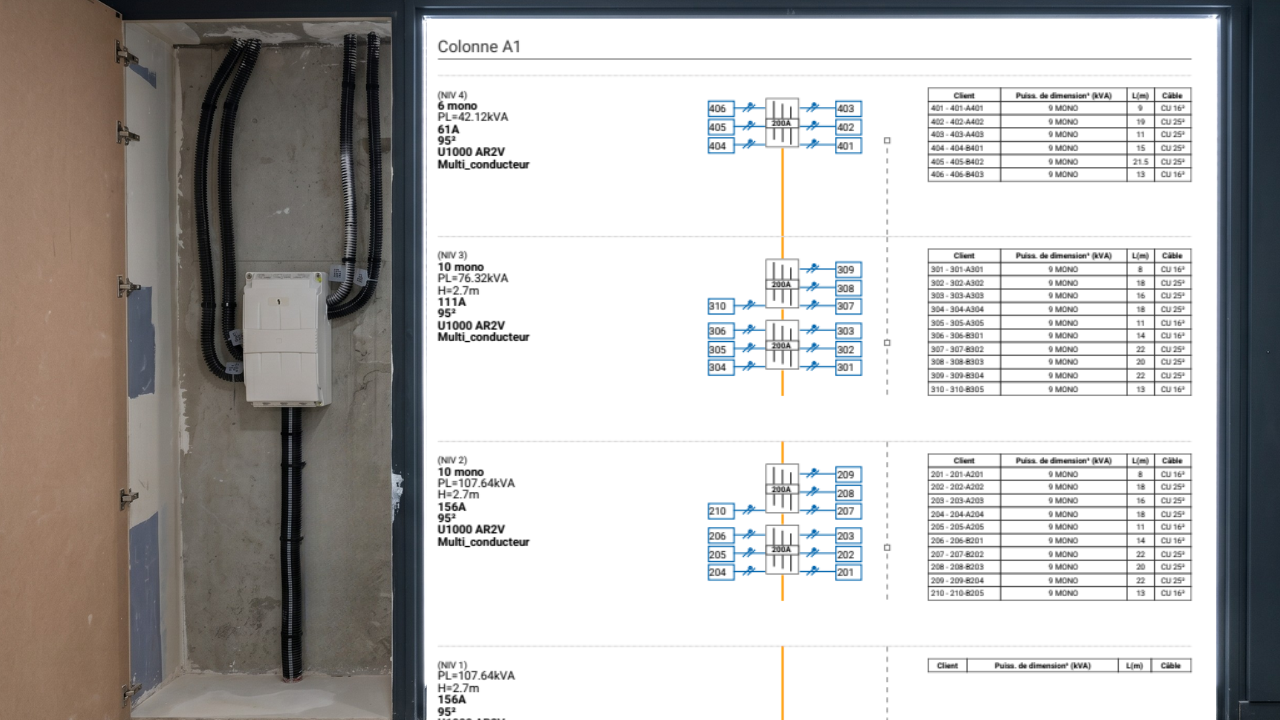Select the '(NIV 3)' level label
Viewport: 1280px width, 720px height.
pyautogui.click(x=452, y=255)
